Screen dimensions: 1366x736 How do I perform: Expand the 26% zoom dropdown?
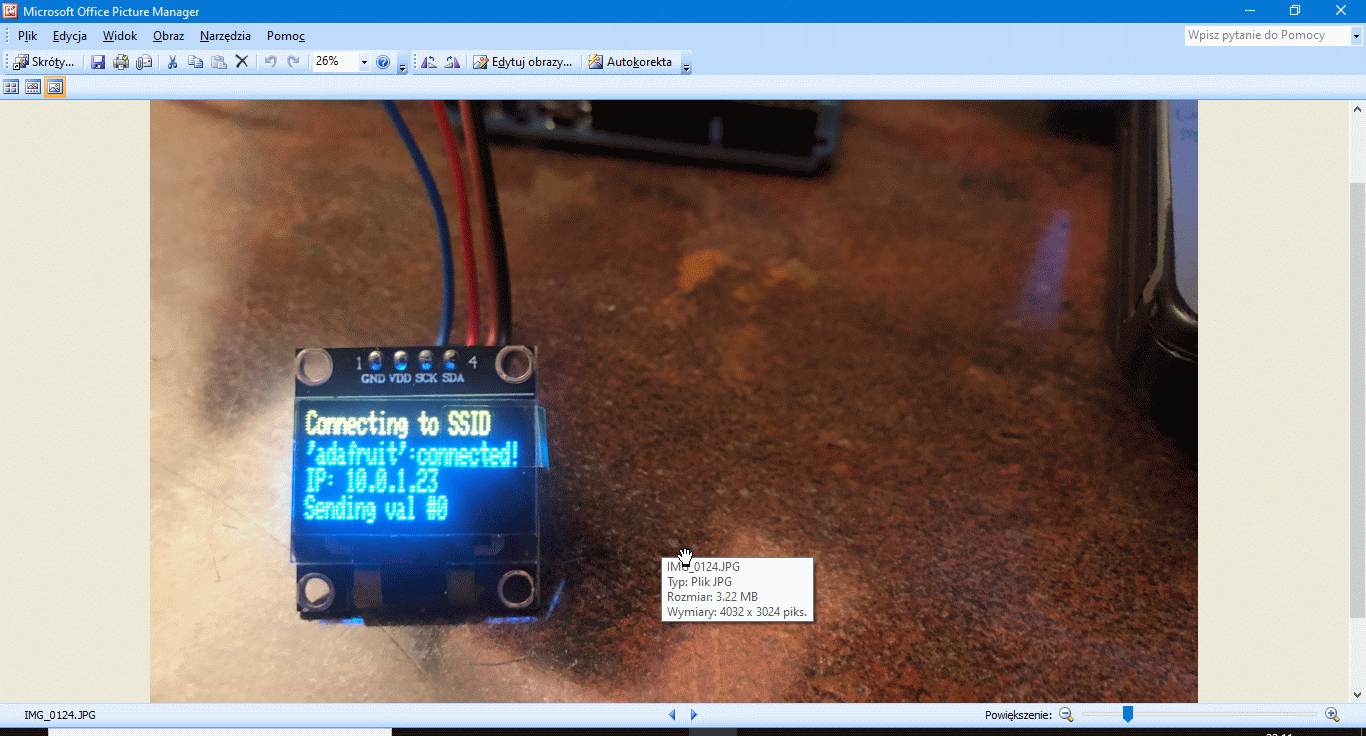363,62
